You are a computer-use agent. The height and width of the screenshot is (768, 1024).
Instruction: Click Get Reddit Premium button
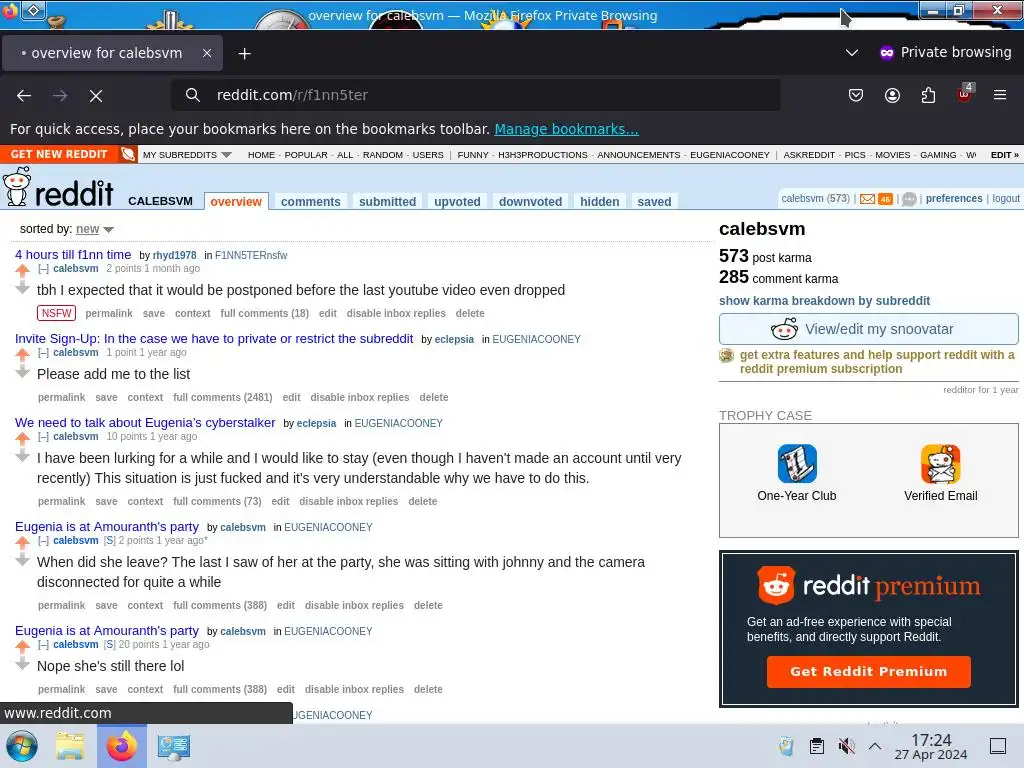869,671
